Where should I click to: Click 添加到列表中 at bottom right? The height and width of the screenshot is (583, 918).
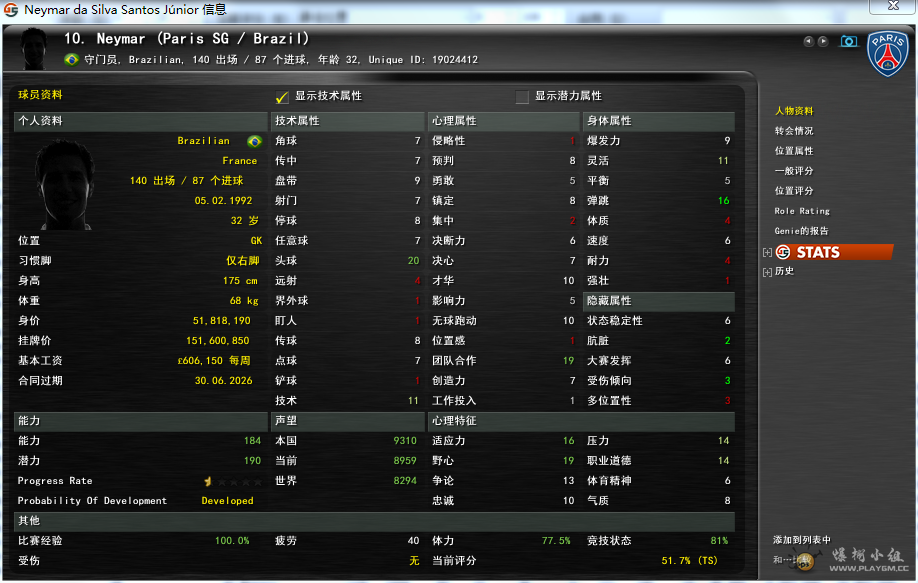(801, 540)
